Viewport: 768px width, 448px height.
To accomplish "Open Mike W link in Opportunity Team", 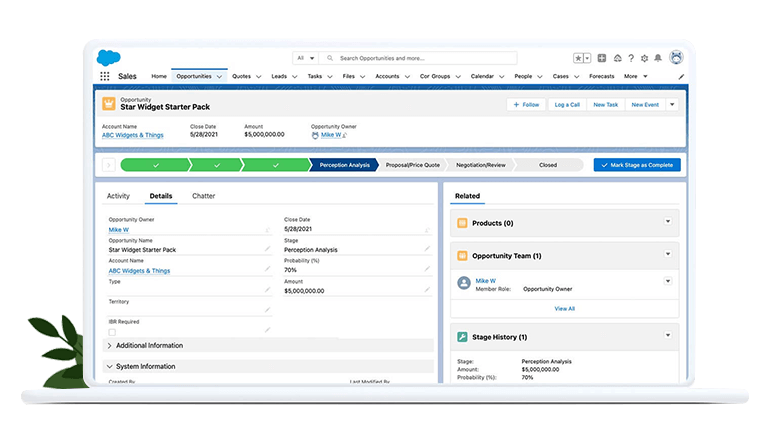I will tap(485, 281).
